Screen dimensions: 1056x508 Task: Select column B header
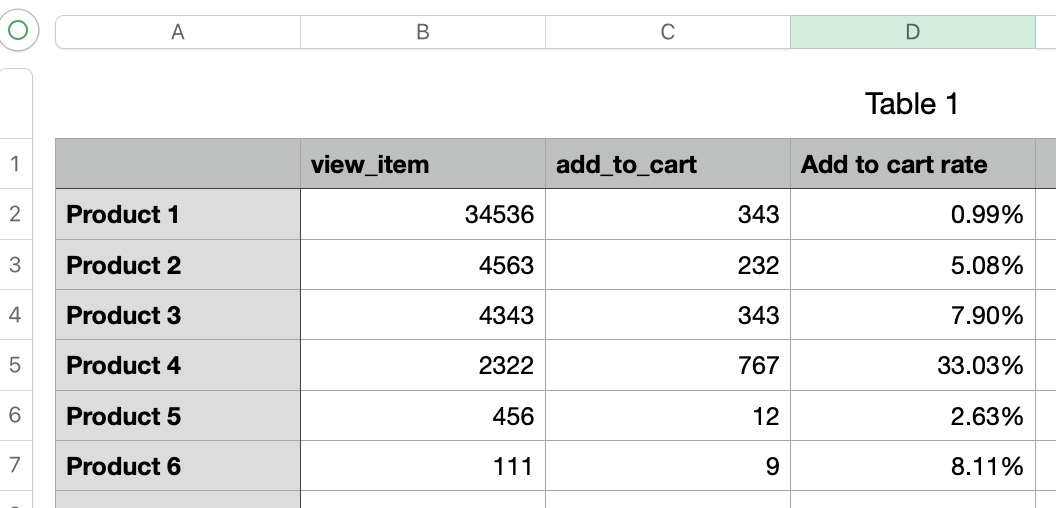[423, 32]
